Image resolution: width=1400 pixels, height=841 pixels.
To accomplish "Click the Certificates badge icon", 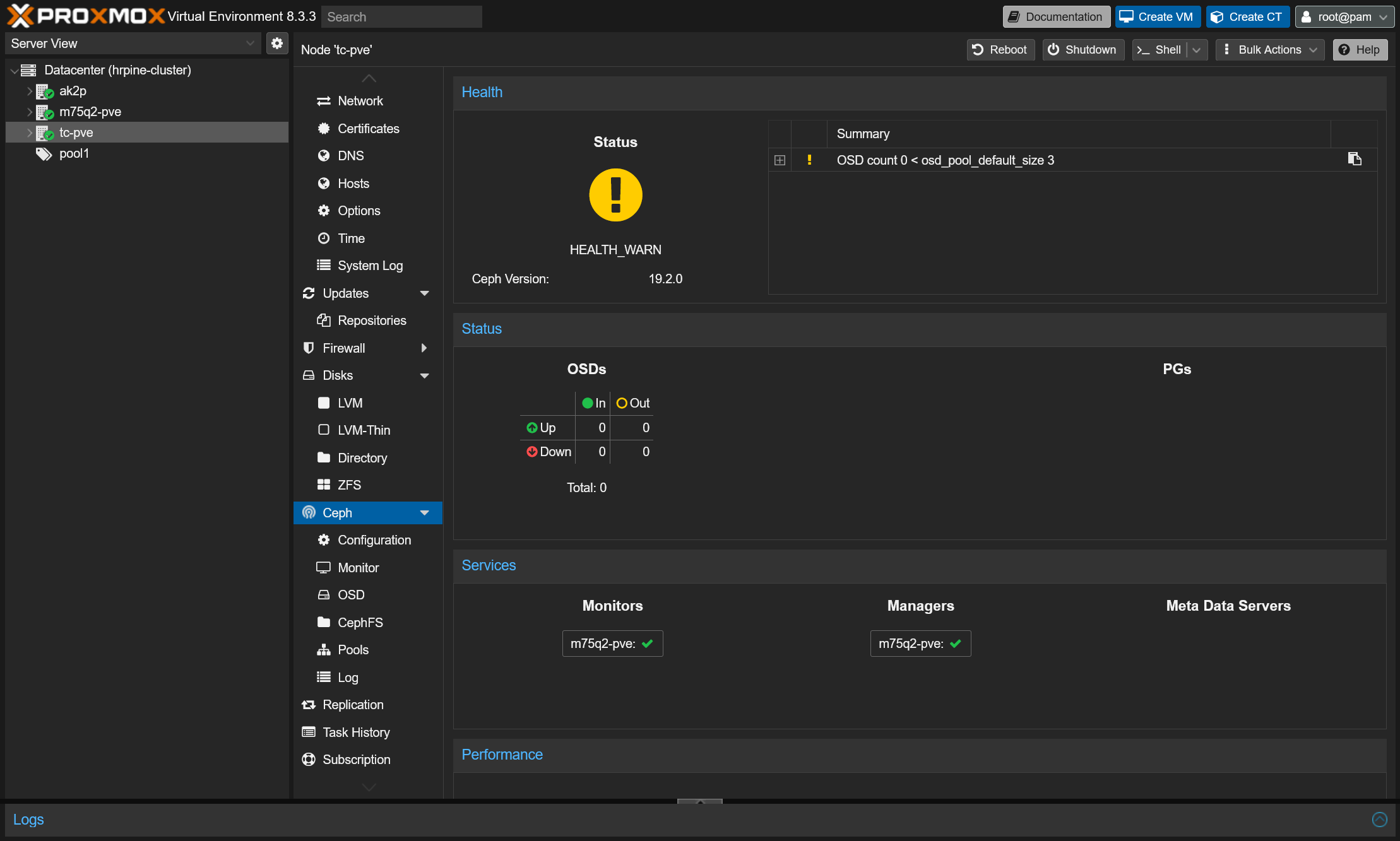I will click(324, 129).
